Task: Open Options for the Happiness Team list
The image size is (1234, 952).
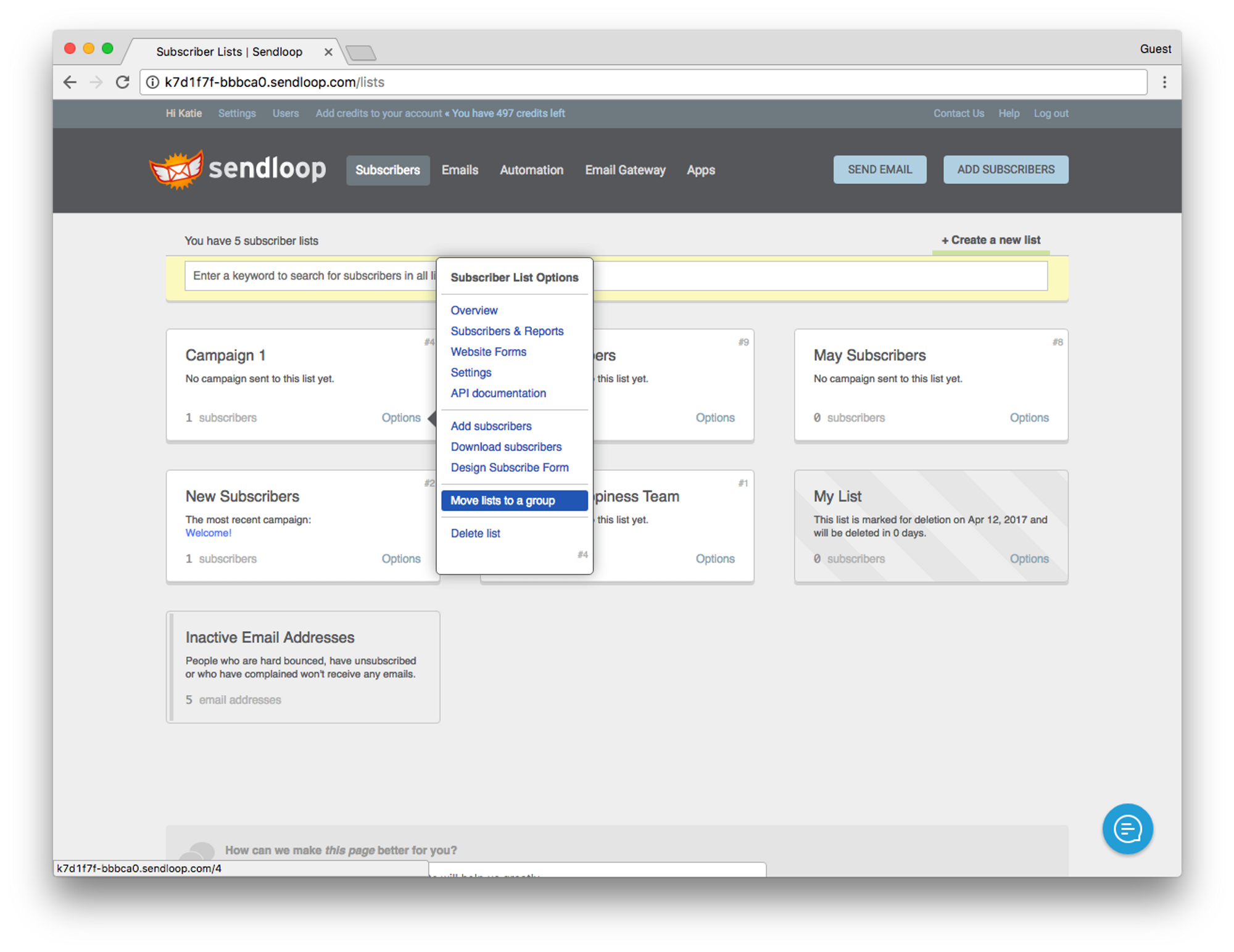Action: coord(714,558)
